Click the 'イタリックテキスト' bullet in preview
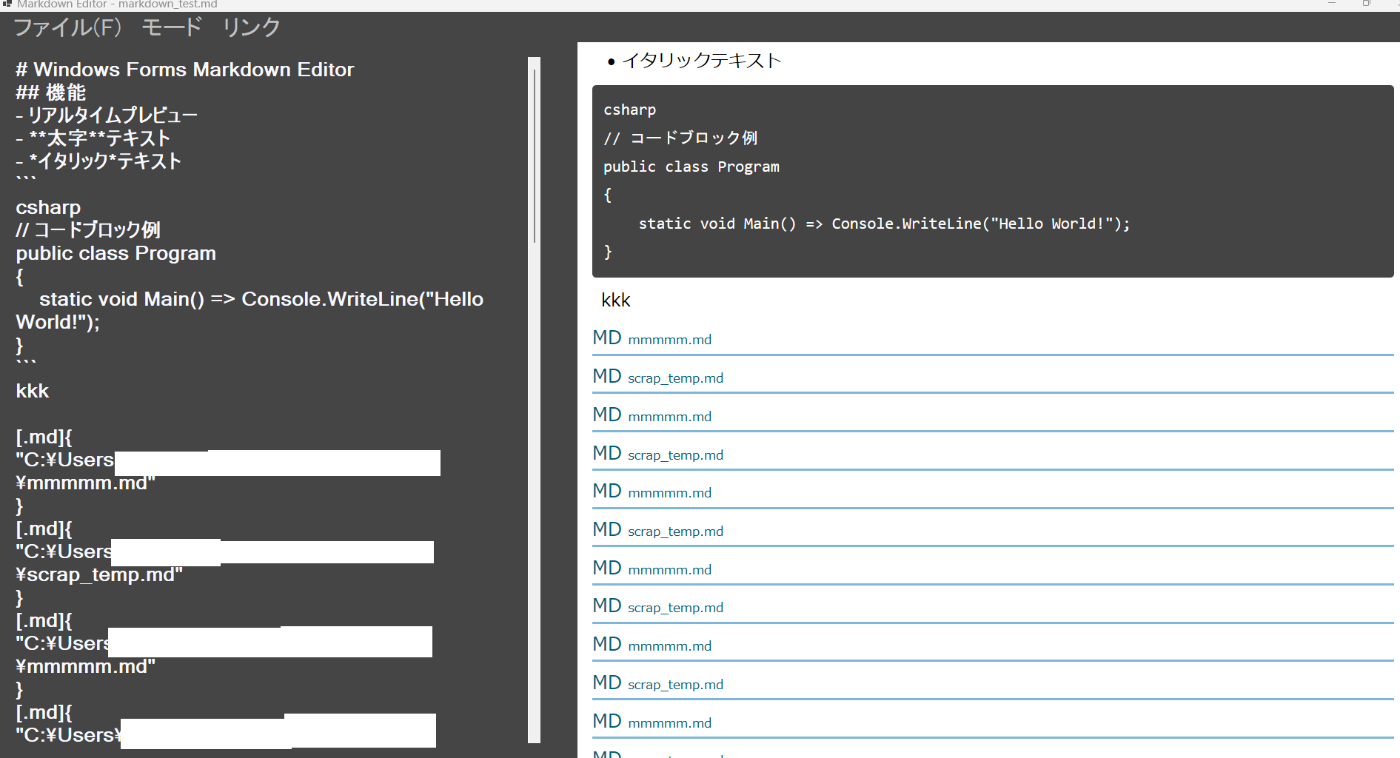The image size is (1400, 758). coord(701,60)
